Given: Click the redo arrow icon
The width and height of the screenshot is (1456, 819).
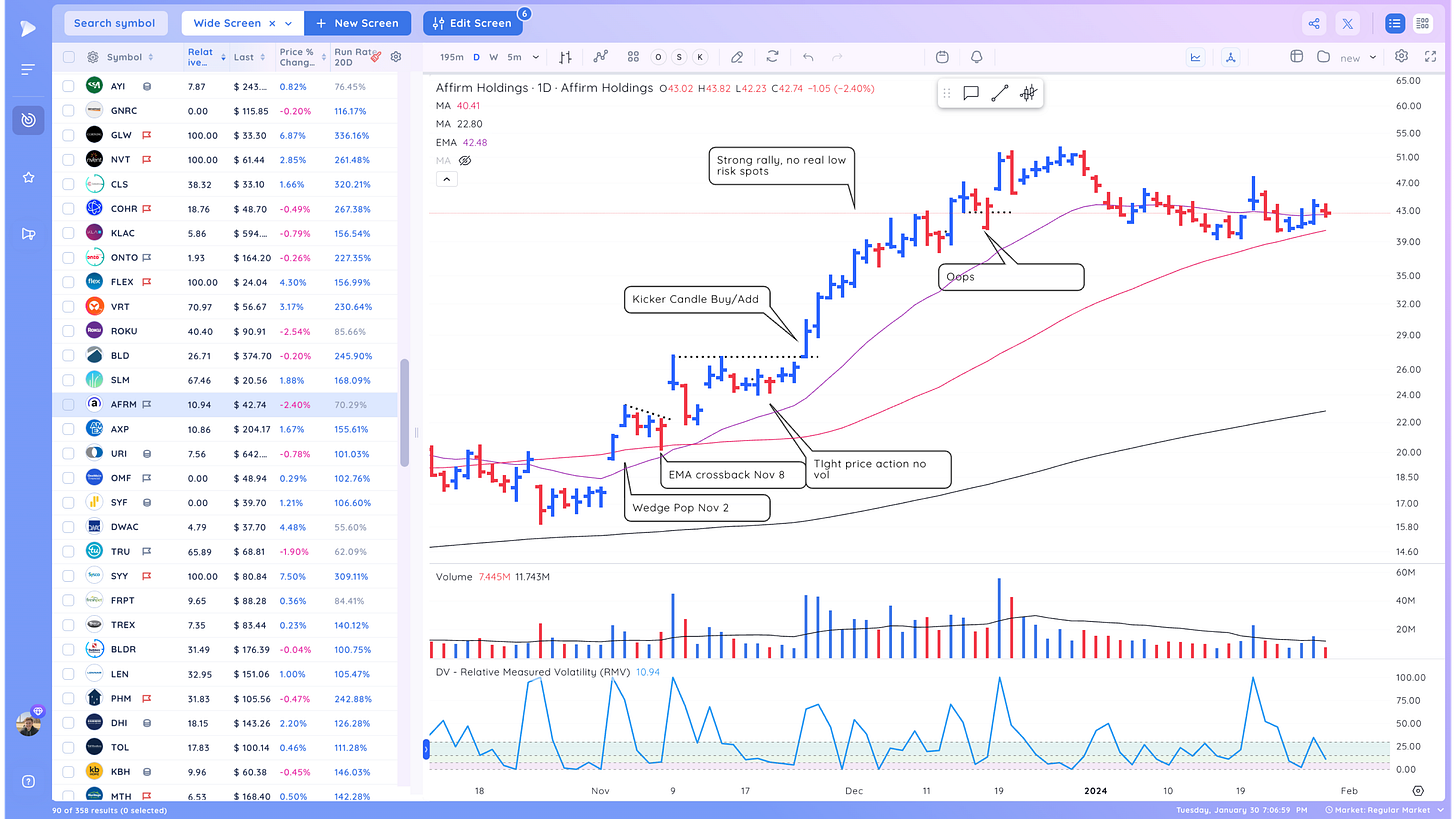Looking at the screenshot, I should pos(838,57).
